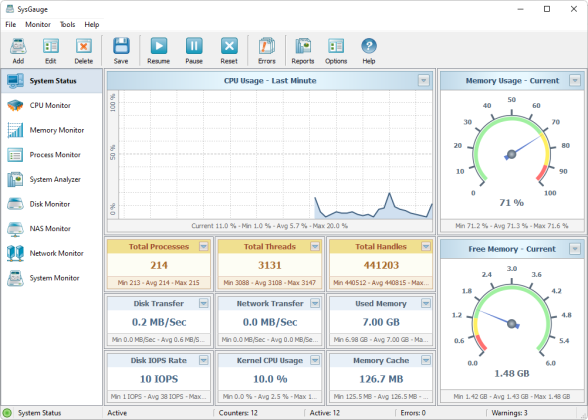This screenshot has width=588, height=420.
Task: Open Network Monitor from the sidebar
Action: click(51, 254)
